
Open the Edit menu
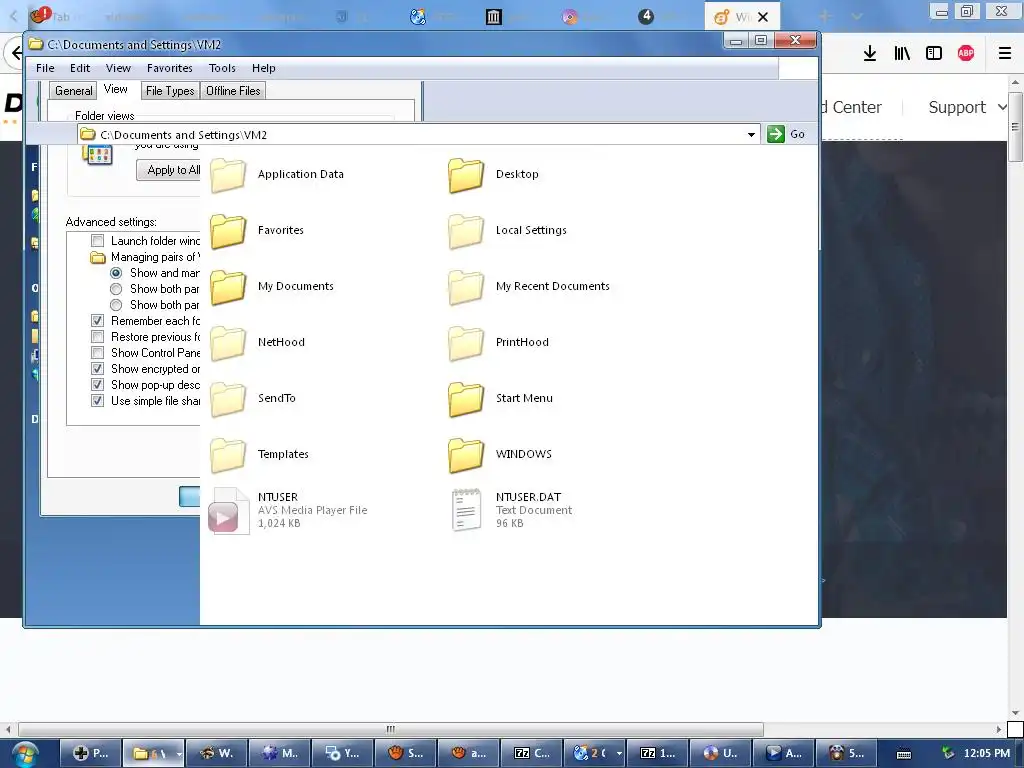[80, 68]
